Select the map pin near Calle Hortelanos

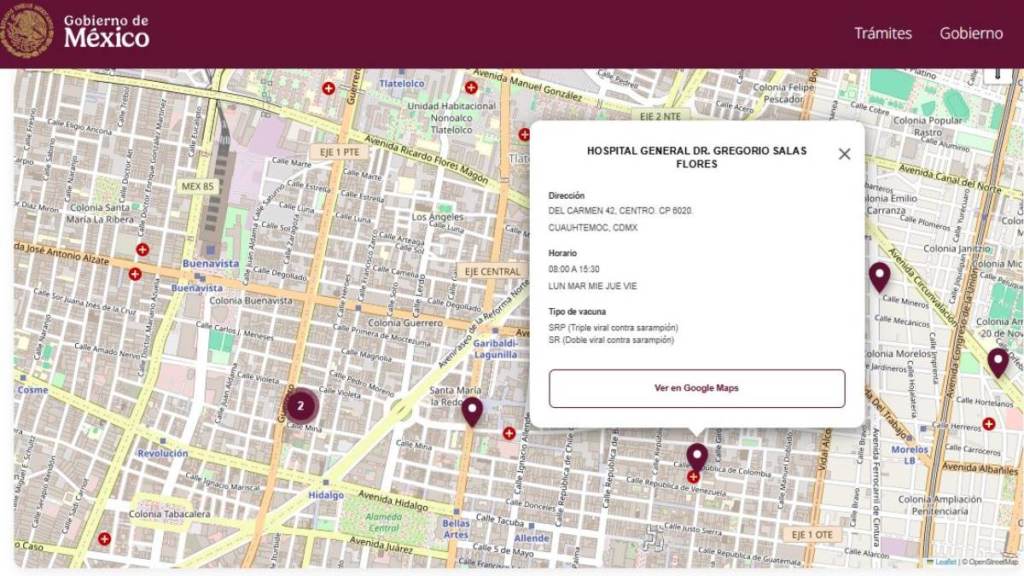coord(997,361)
